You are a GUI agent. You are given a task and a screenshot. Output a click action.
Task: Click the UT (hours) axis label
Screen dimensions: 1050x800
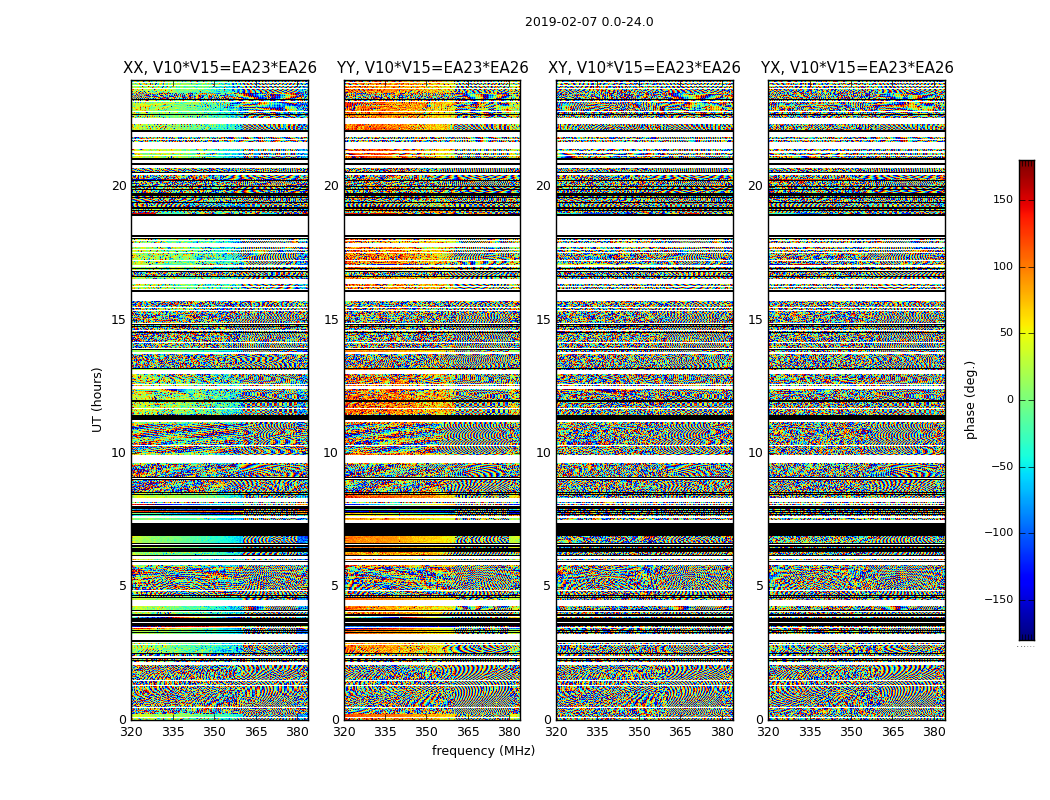(97, 400)
